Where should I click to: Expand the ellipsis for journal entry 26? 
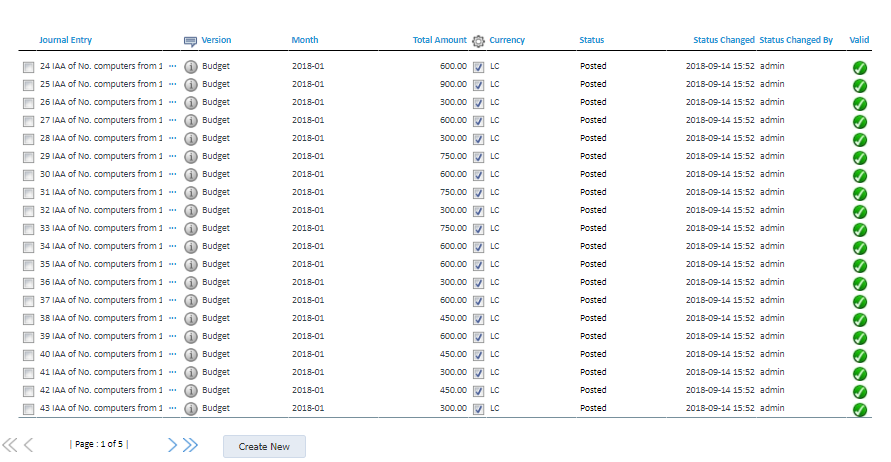[x=172, y=102]
